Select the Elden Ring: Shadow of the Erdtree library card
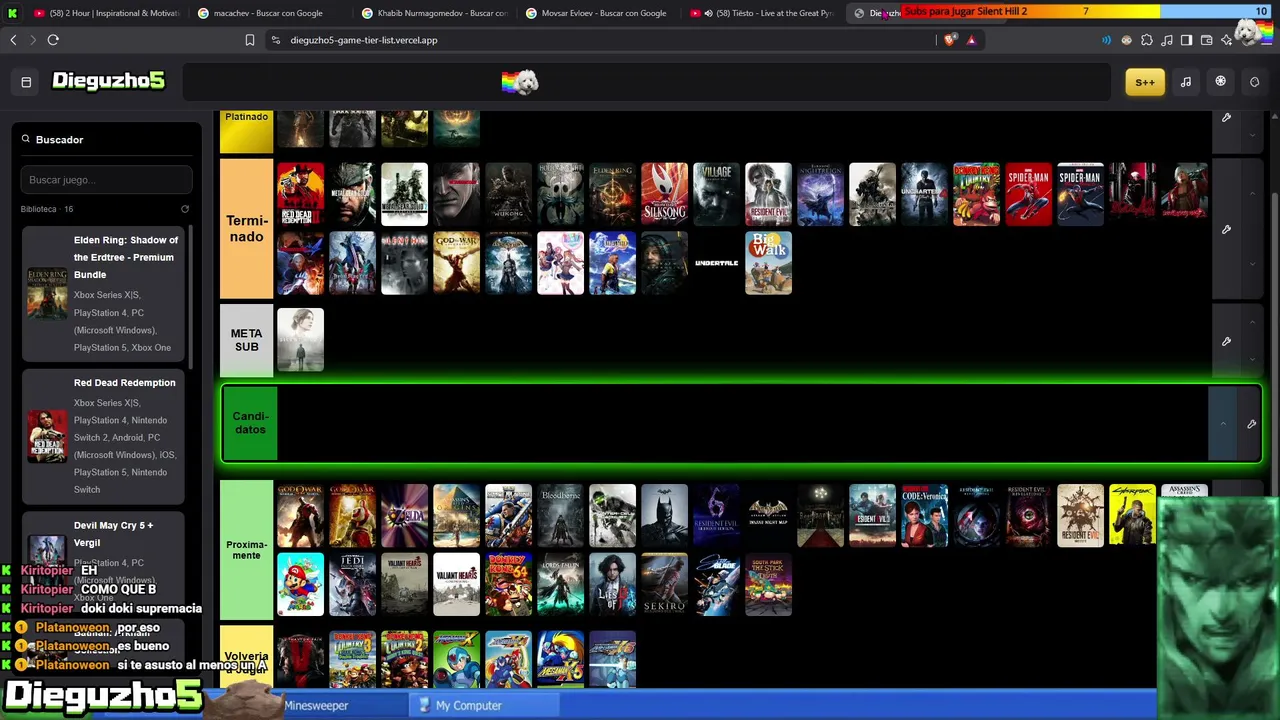 [103, 293]
